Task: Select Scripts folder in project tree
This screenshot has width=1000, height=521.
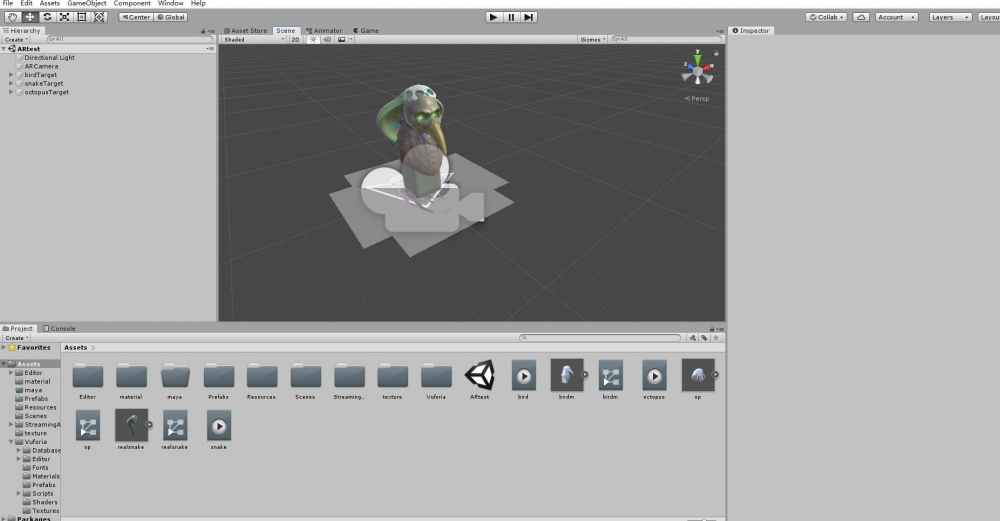Action: click(x=43, y=494)
